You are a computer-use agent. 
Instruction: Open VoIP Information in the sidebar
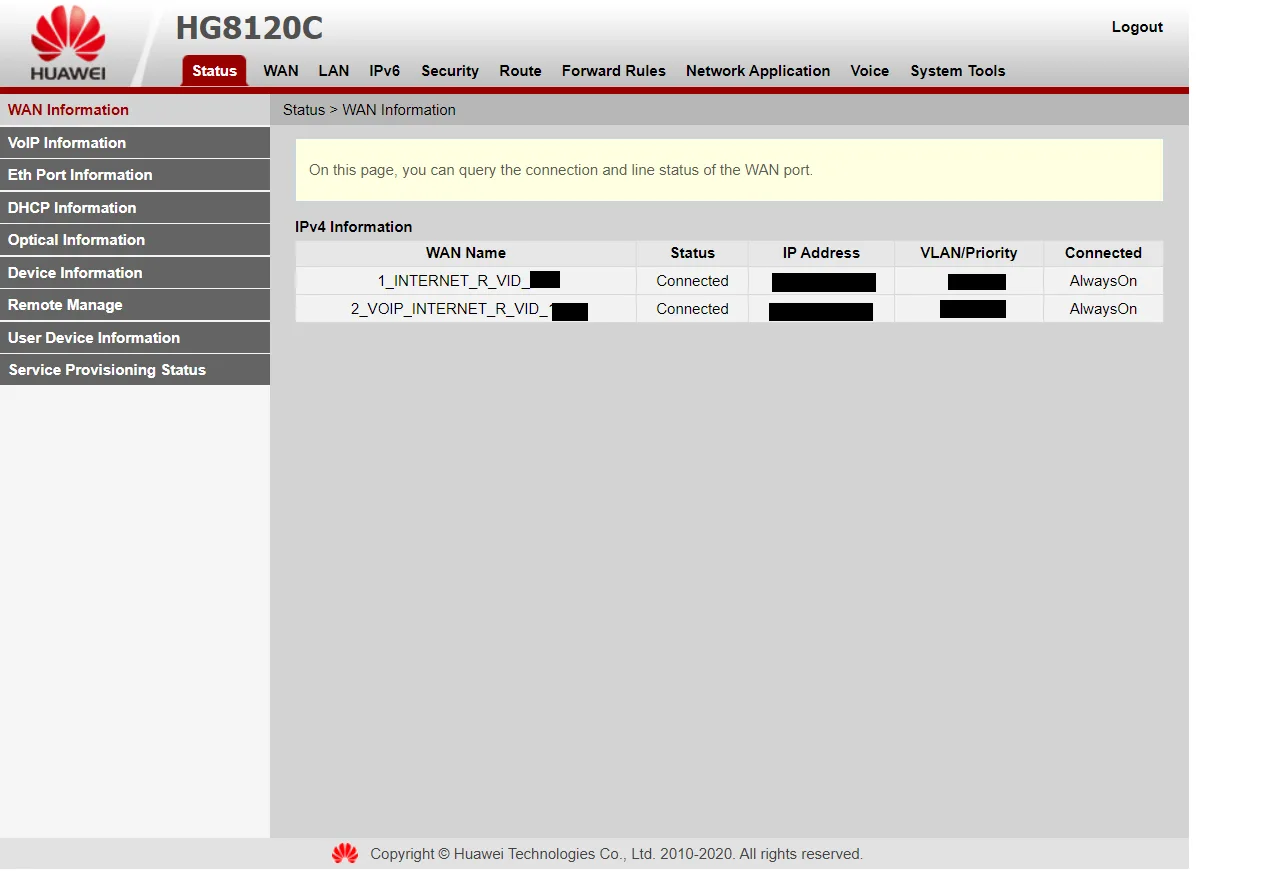[66, 142]
